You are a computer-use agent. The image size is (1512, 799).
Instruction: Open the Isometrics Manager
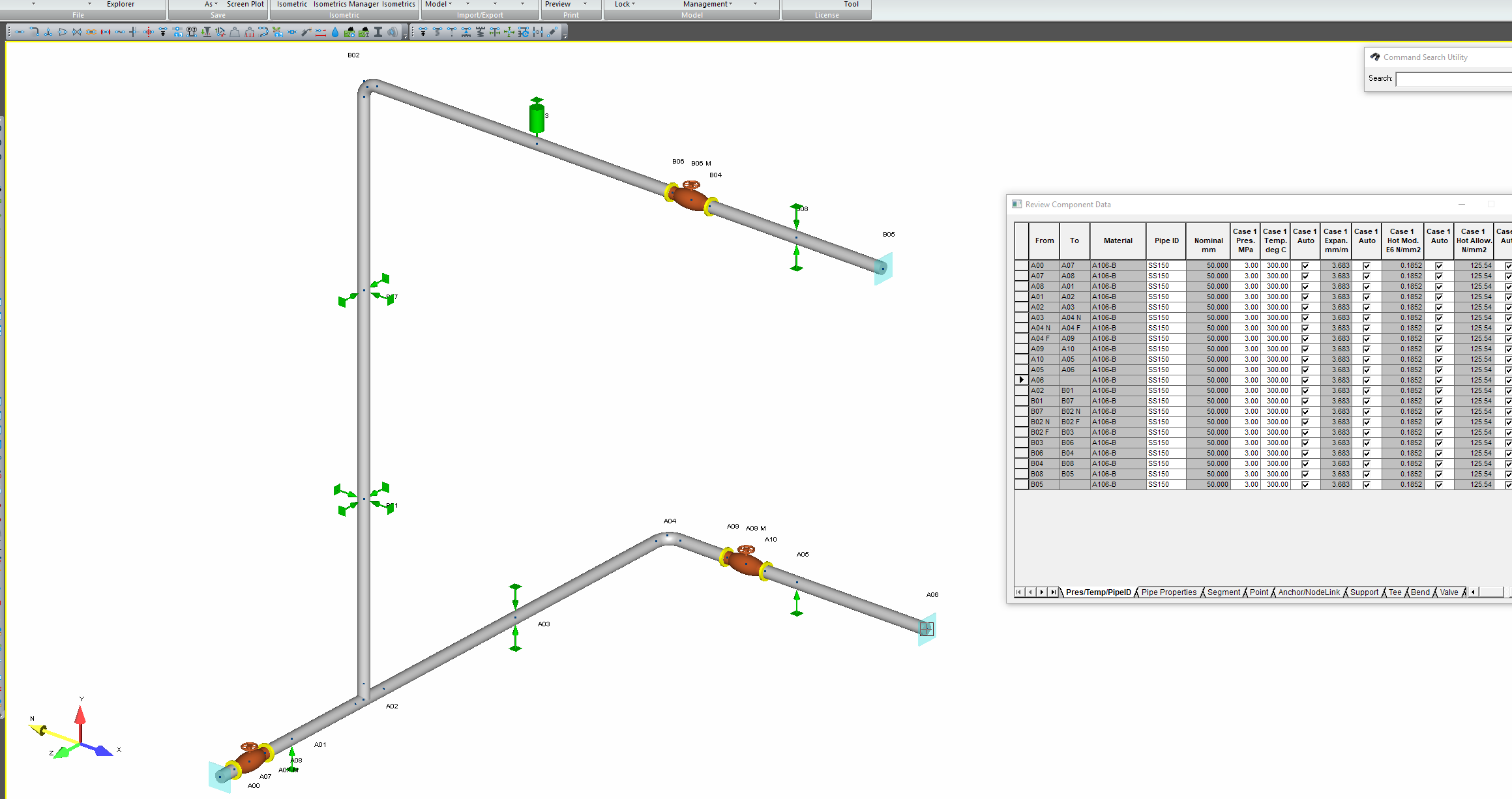(x=346, y=4)
